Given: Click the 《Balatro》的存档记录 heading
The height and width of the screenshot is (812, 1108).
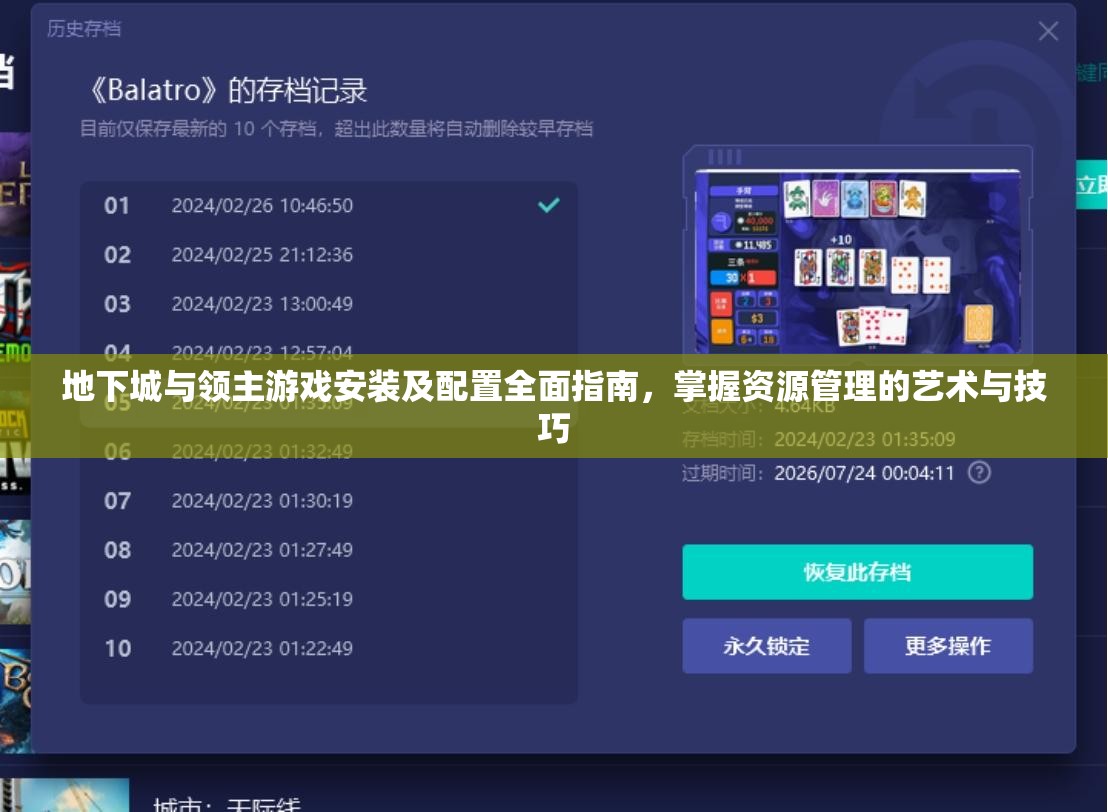Looking at the screenshot, I should [x=226, y=90].
